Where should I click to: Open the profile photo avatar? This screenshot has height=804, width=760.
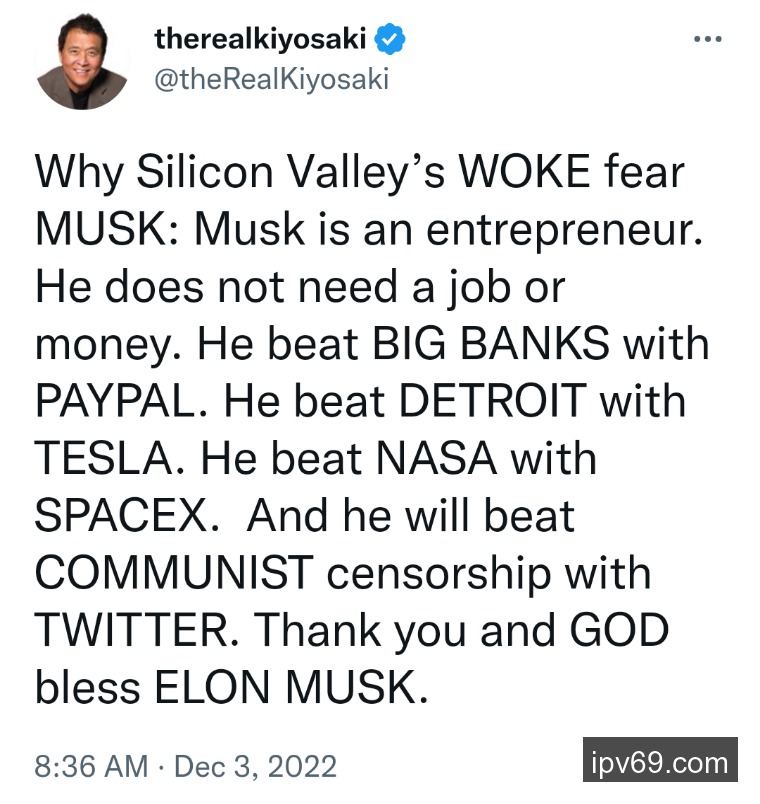point(82,63)
